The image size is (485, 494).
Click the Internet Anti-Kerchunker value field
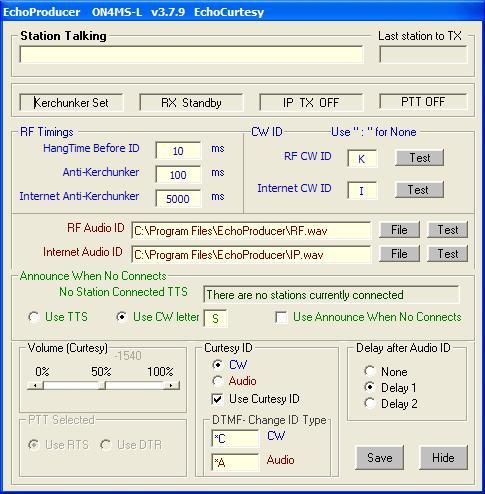[x=178, y=199]
